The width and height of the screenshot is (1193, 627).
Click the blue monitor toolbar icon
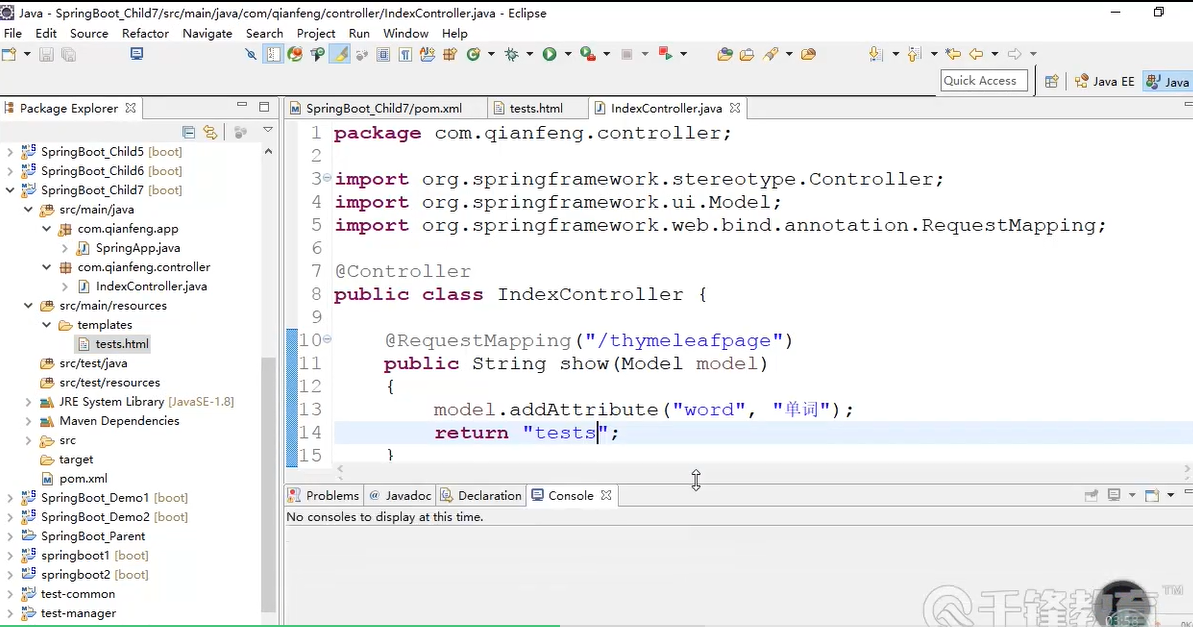coord(136,54)
